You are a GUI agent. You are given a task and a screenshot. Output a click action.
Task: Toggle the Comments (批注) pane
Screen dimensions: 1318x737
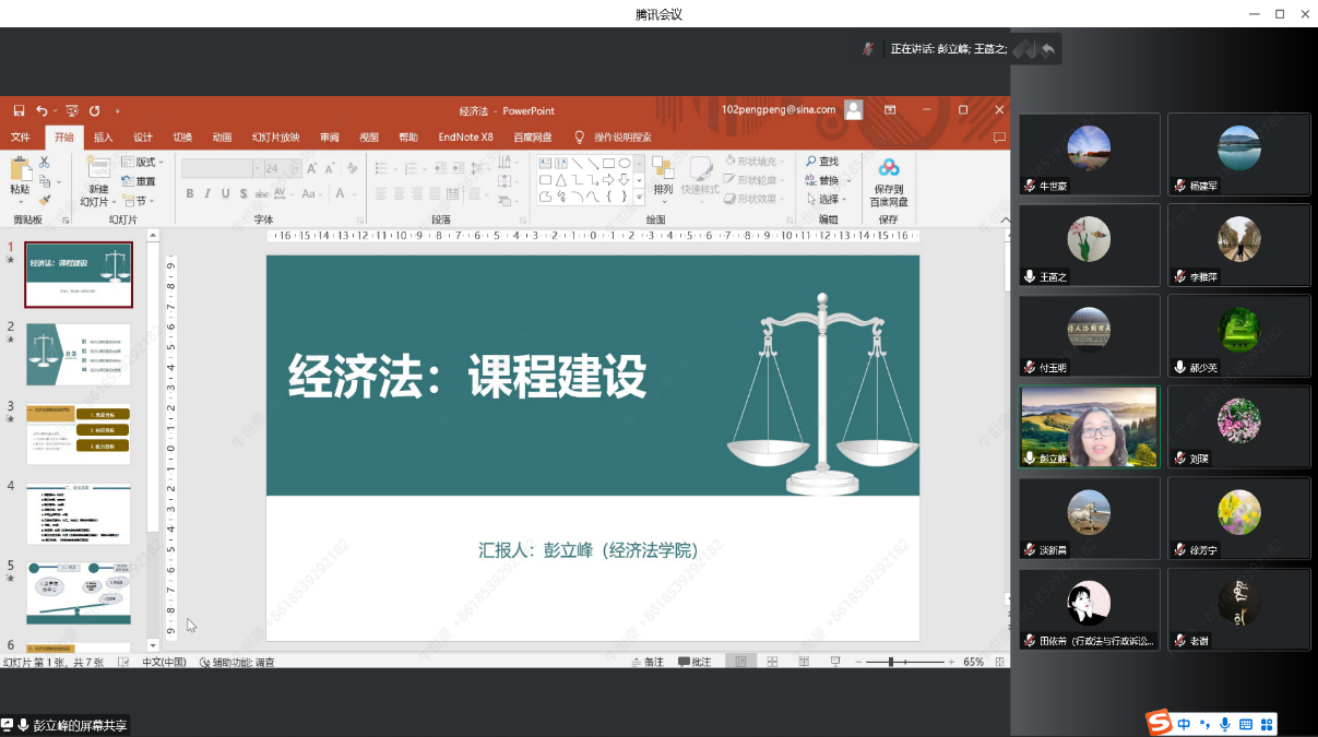(x=694, y=662)
